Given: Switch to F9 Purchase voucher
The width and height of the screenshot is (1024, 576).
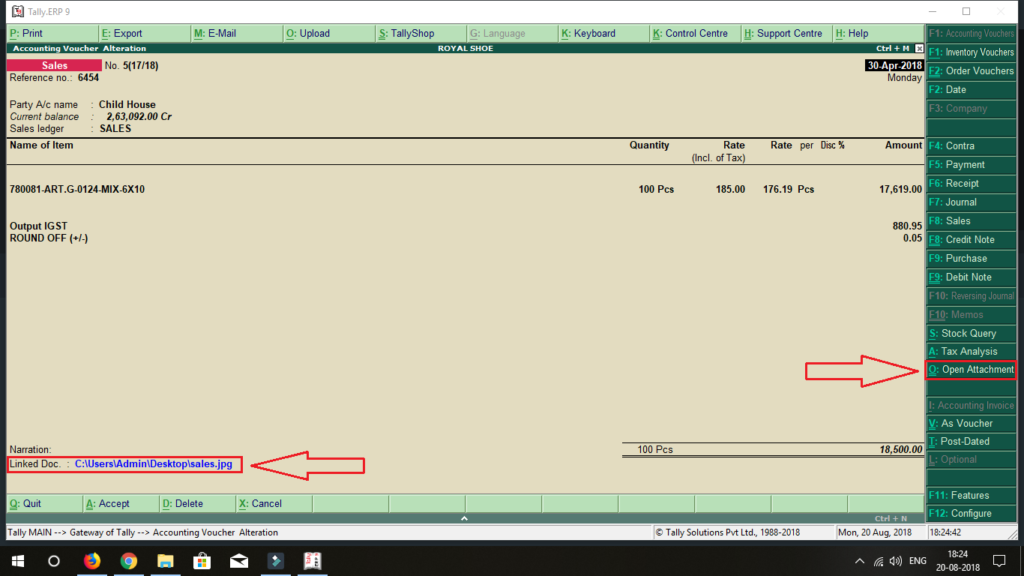Looking at the screenshot, I should coord(969,258).
